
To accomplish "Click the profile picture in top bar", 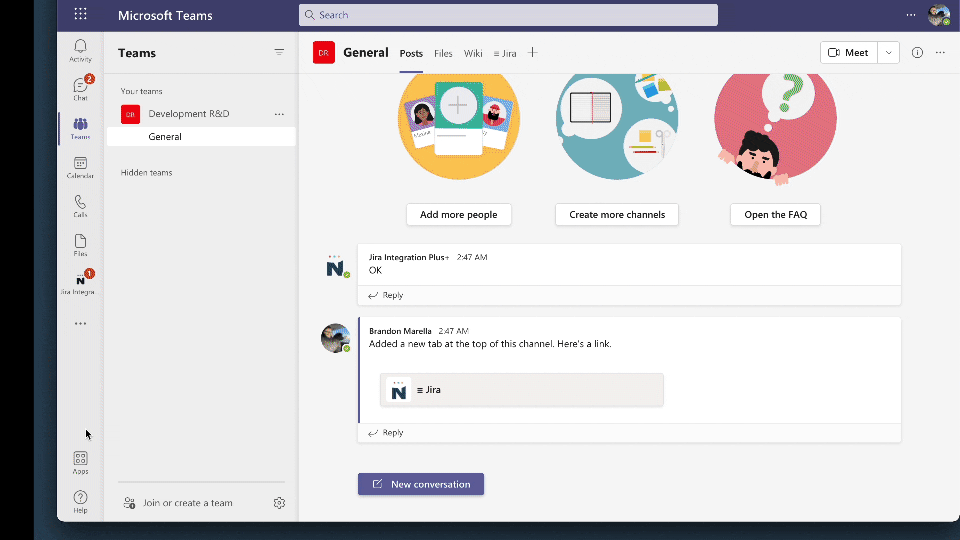I will coord(939,15).
